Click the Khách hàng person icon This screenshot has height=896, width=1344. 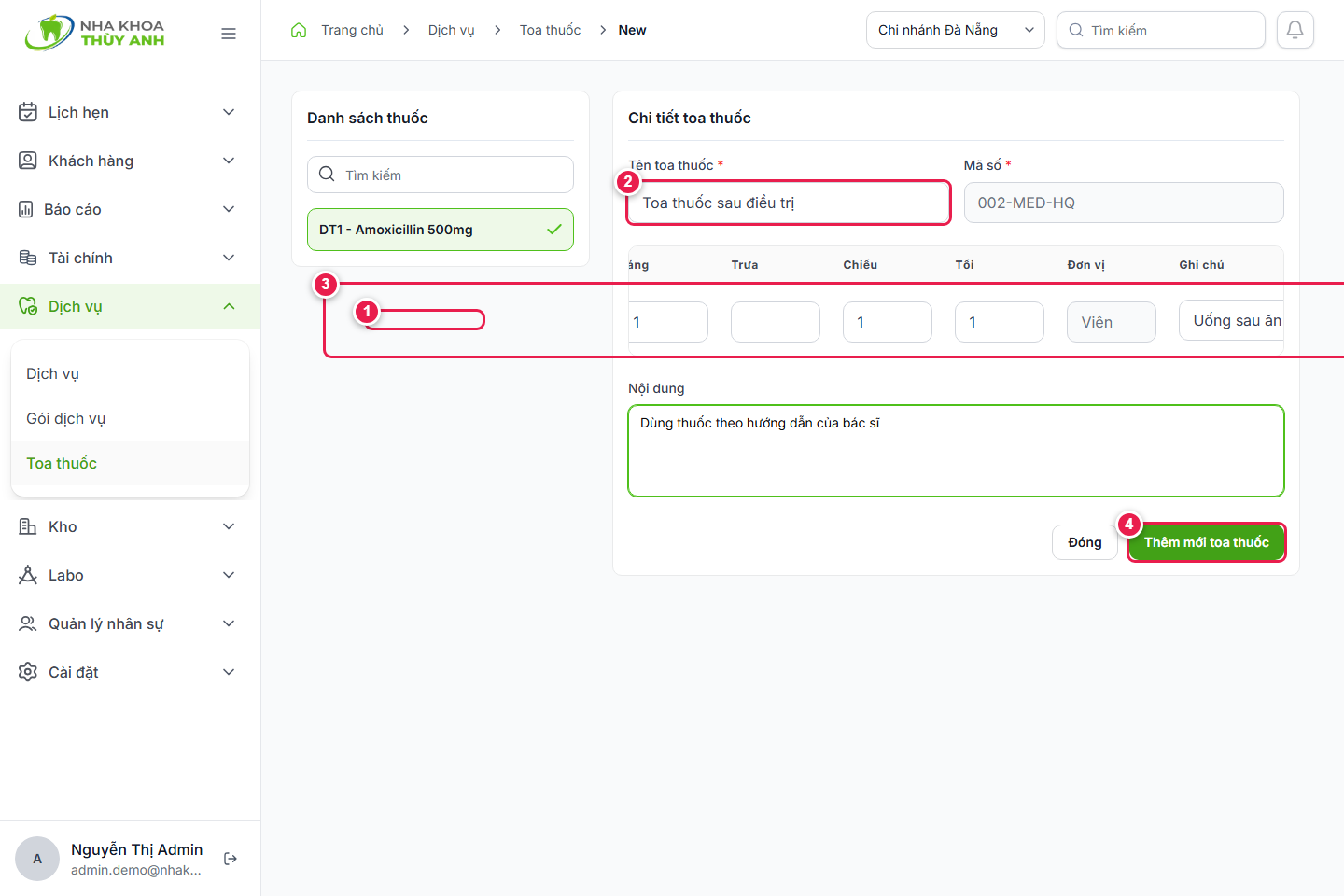click(28, 161)
